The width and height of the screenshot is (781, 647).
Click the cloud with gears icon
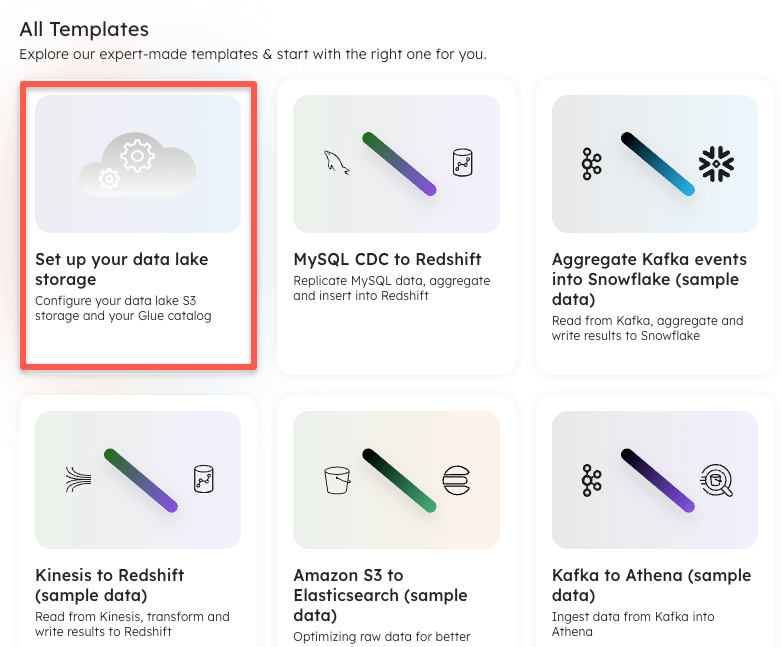click(137, 164)
